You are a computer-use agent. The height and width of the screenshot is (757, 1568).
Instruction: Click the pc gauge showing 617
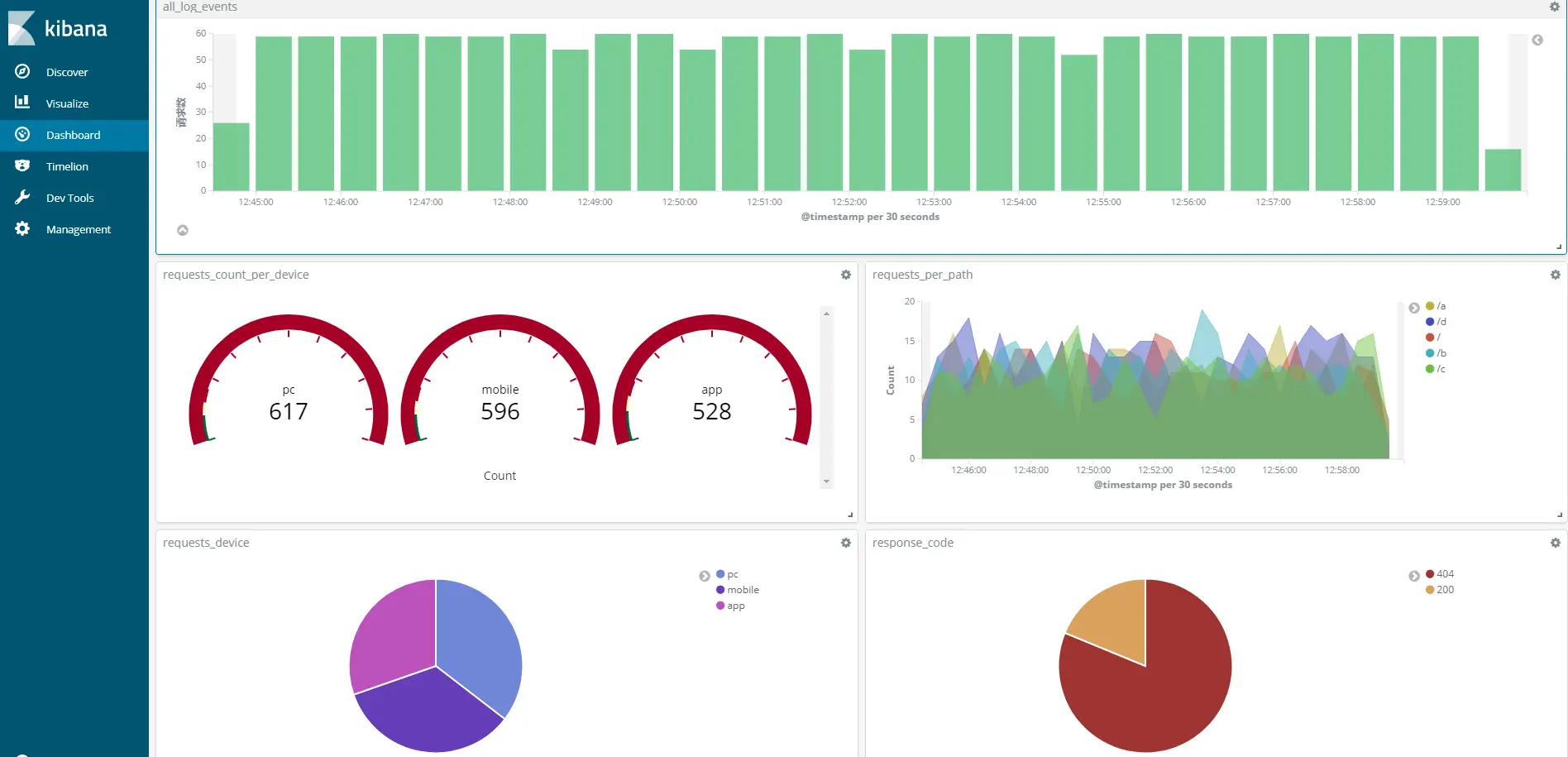pos(289,381)
